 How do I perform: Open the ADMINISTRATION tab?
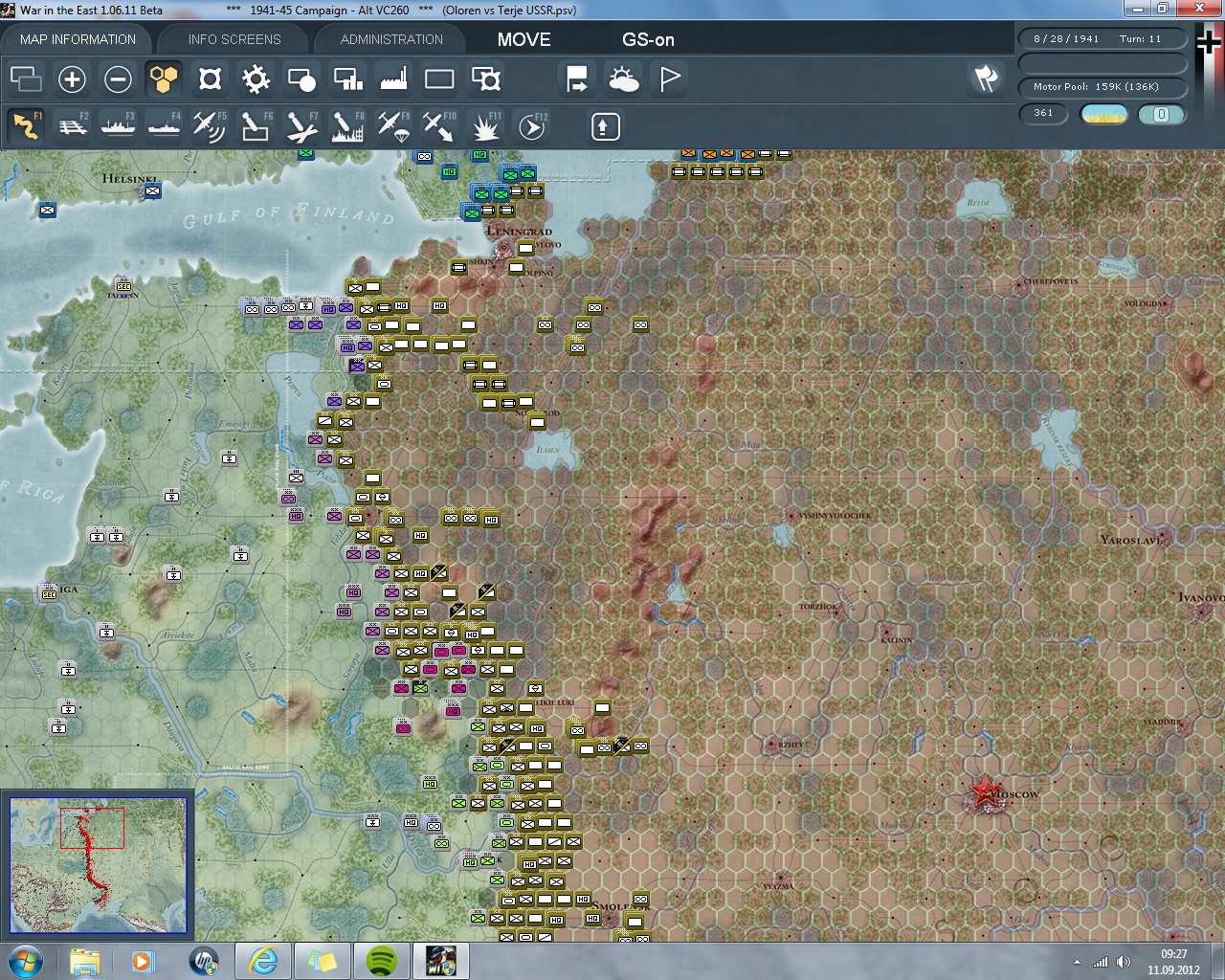pyautogui.click(x=391, y=39)
